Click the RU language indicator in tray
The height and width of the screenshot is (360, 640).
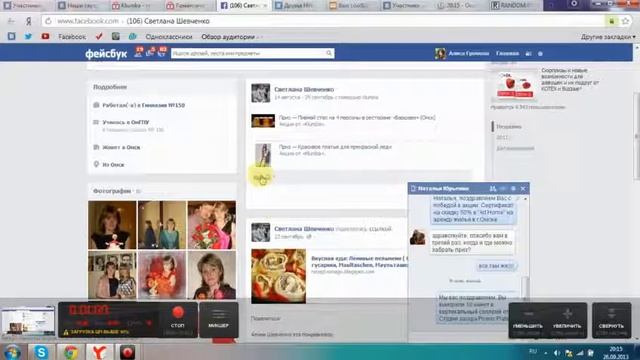[x=533, y=351]
